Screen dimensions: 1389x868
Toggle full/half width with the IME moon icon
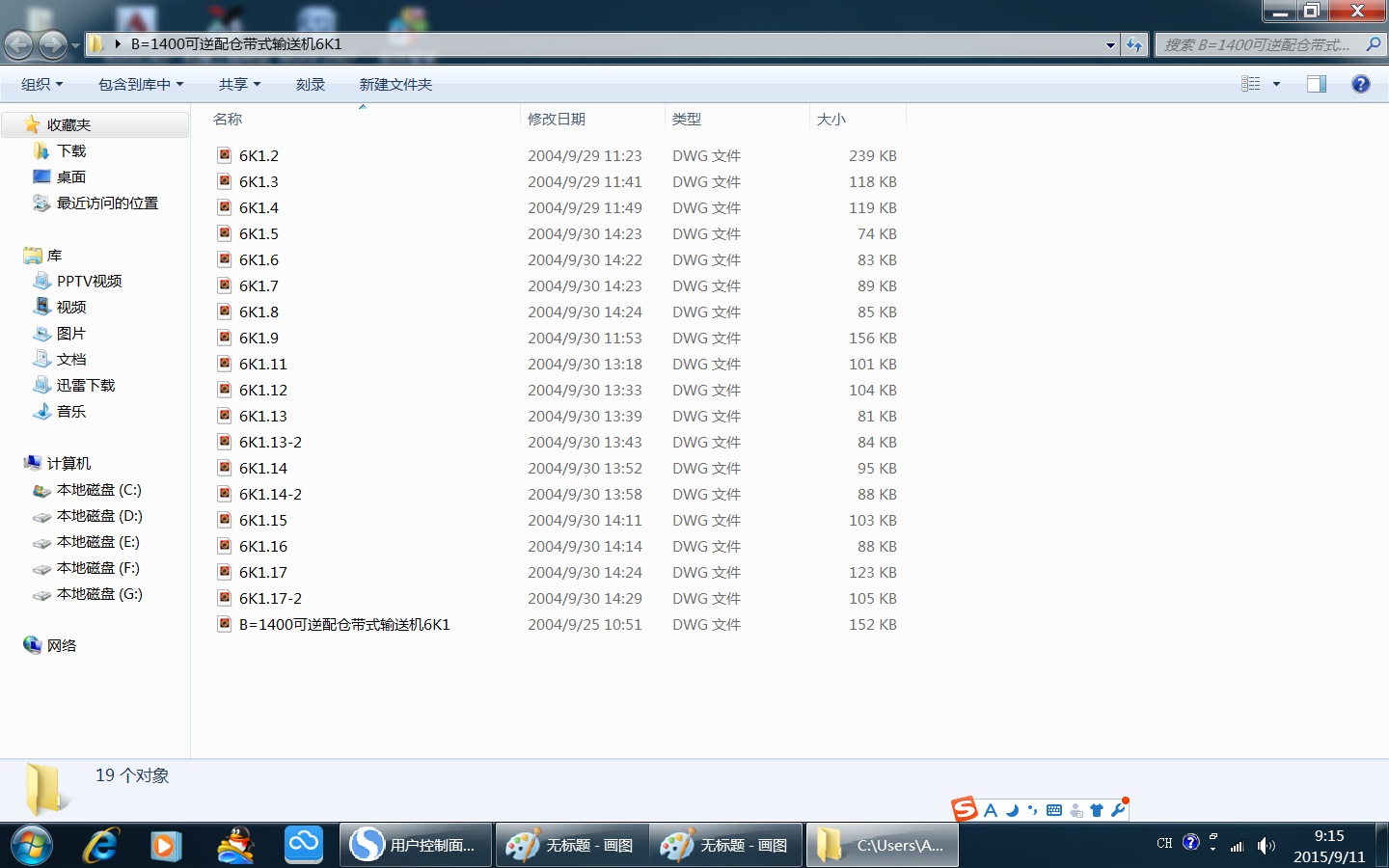(1012, 810)
